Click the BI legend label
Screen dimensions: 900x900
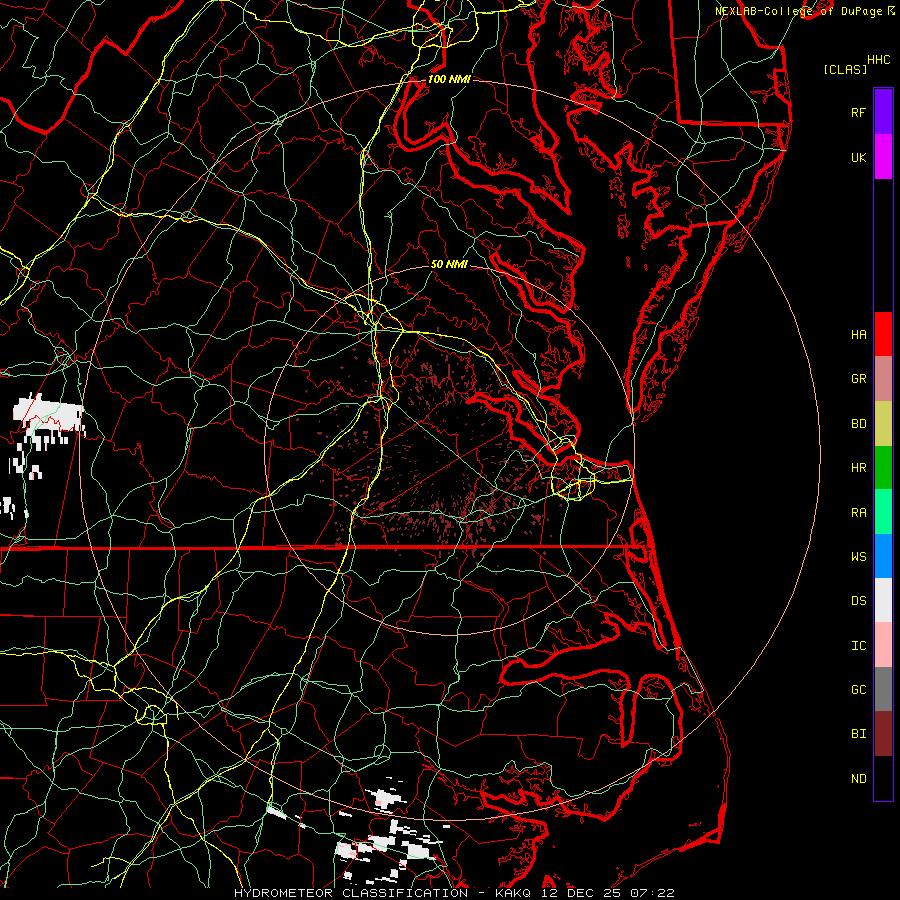(859, 734)
